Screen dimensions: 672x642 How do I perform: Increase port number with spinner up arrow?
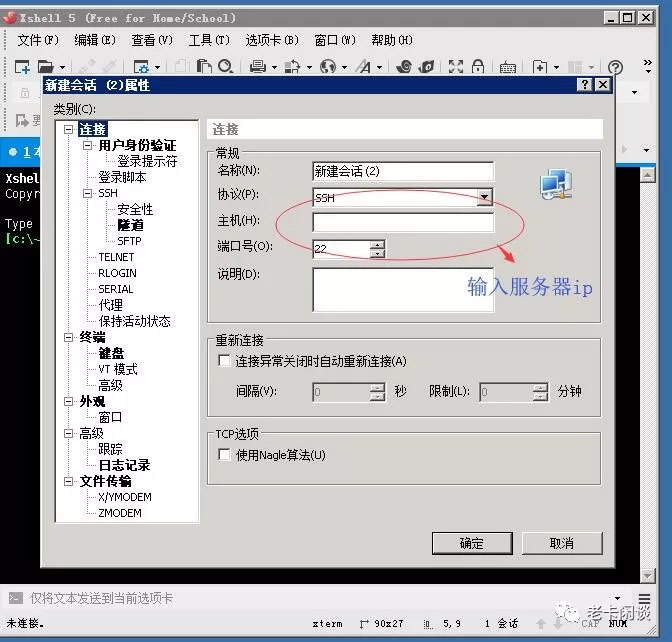pos(378,244)
